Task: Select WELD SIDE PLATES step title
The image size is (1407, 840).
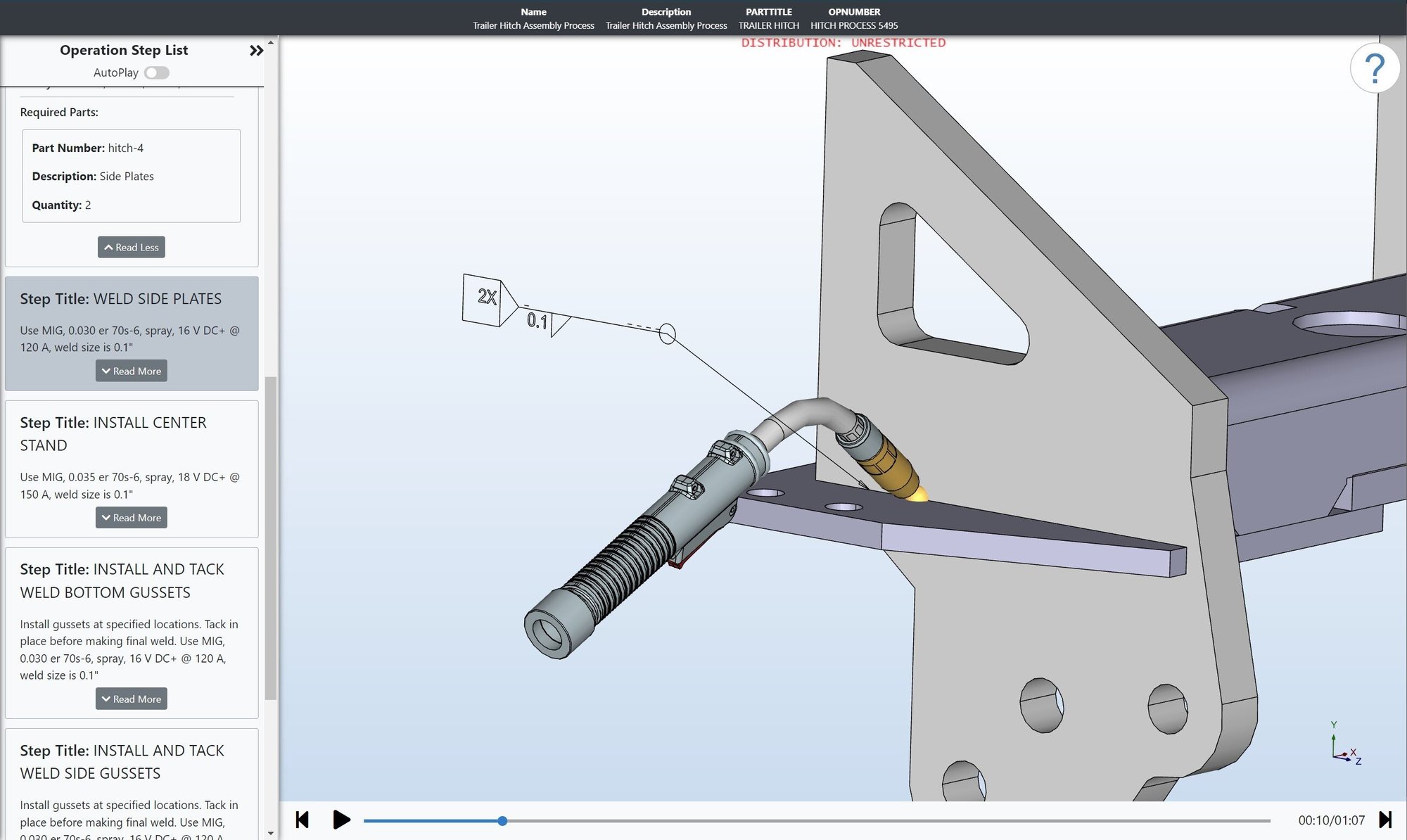Action: point(156,298)
